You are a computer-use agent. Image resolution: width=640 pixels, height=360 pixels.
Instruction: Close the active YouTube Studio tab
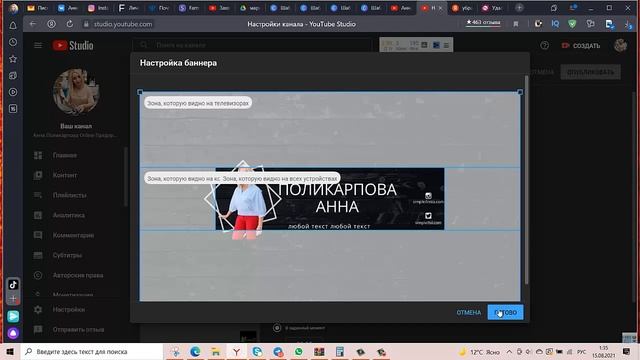[440, 8]
